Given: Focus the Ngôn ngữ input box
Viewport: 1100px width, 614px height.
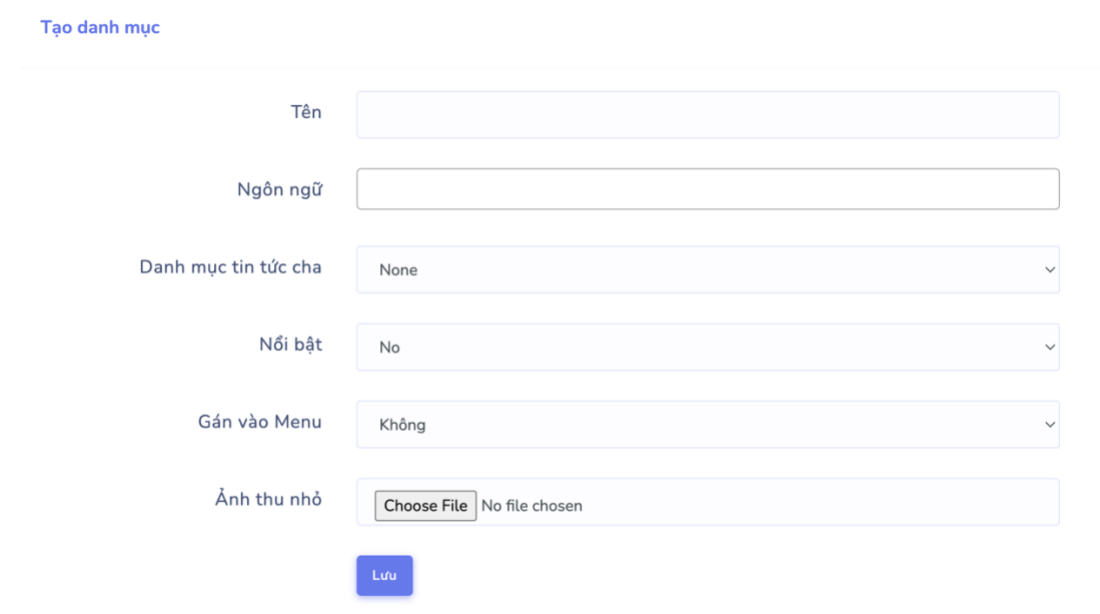Looking at the screenshot, I should click(707, 189).
